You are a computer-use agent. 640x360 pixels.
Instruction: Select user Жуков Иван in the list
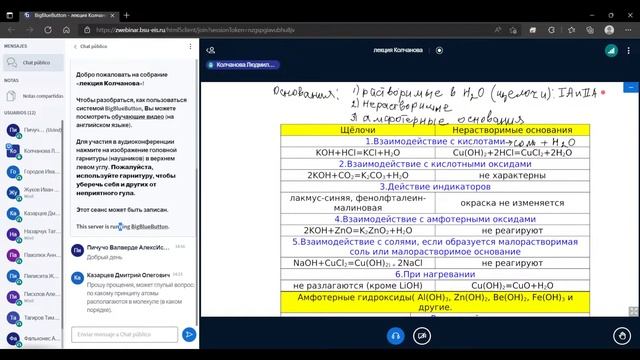[33, 193]
